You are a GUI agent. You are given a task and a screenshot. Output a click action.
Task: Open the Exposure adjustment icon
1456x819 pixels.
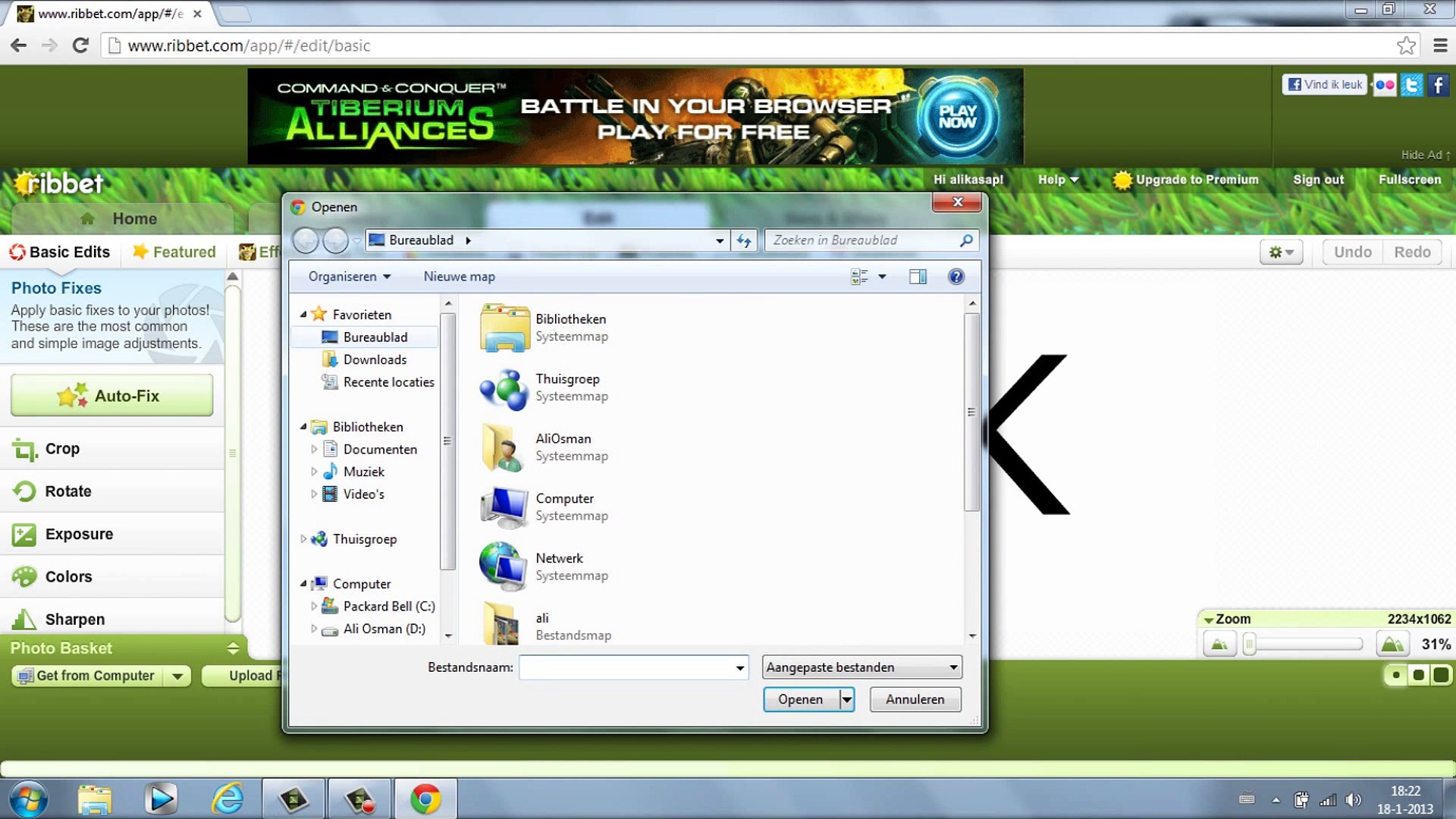pos(24,535)
